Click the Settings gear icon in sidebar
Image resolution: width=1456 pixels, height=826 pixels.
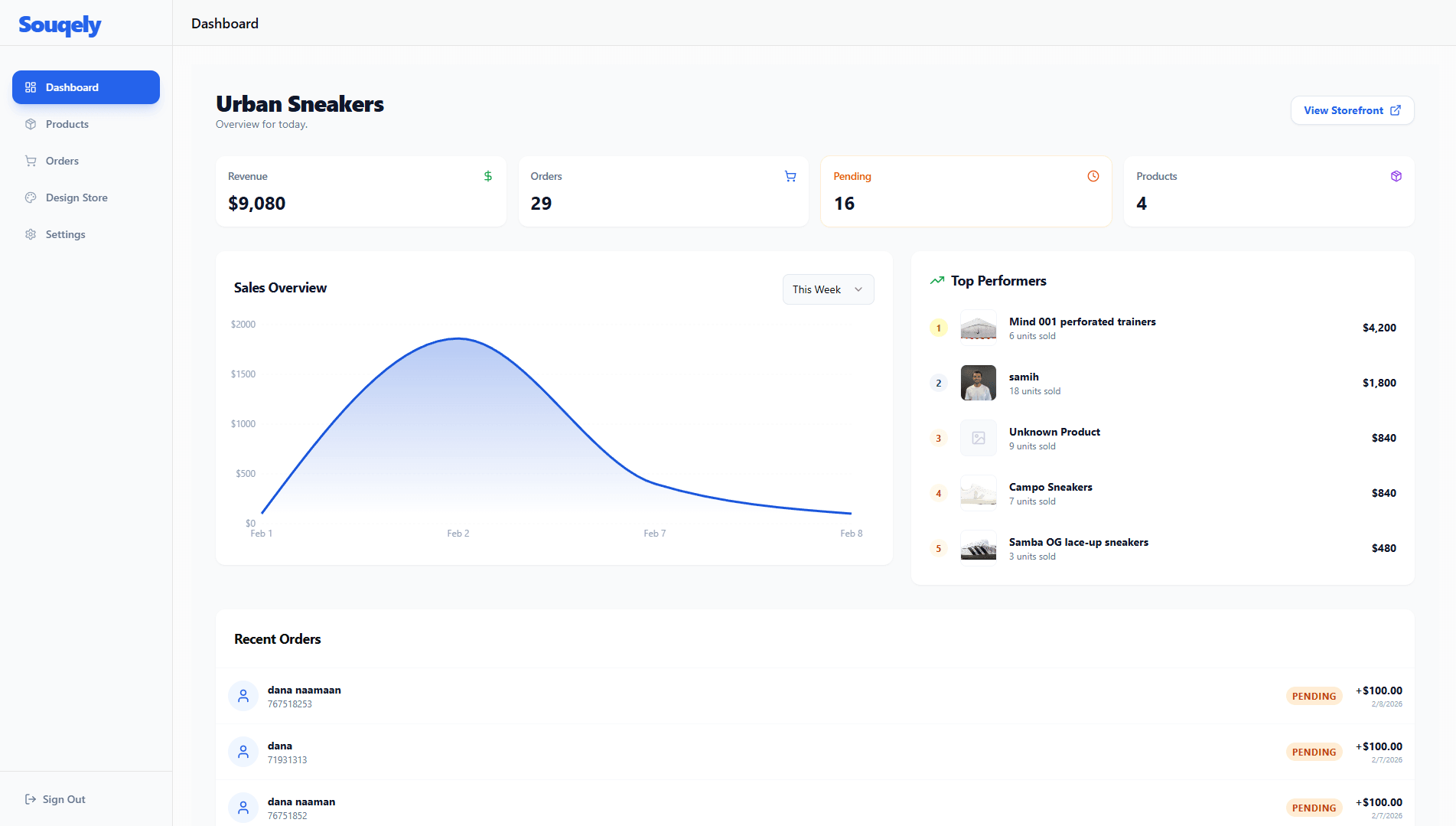31,234
